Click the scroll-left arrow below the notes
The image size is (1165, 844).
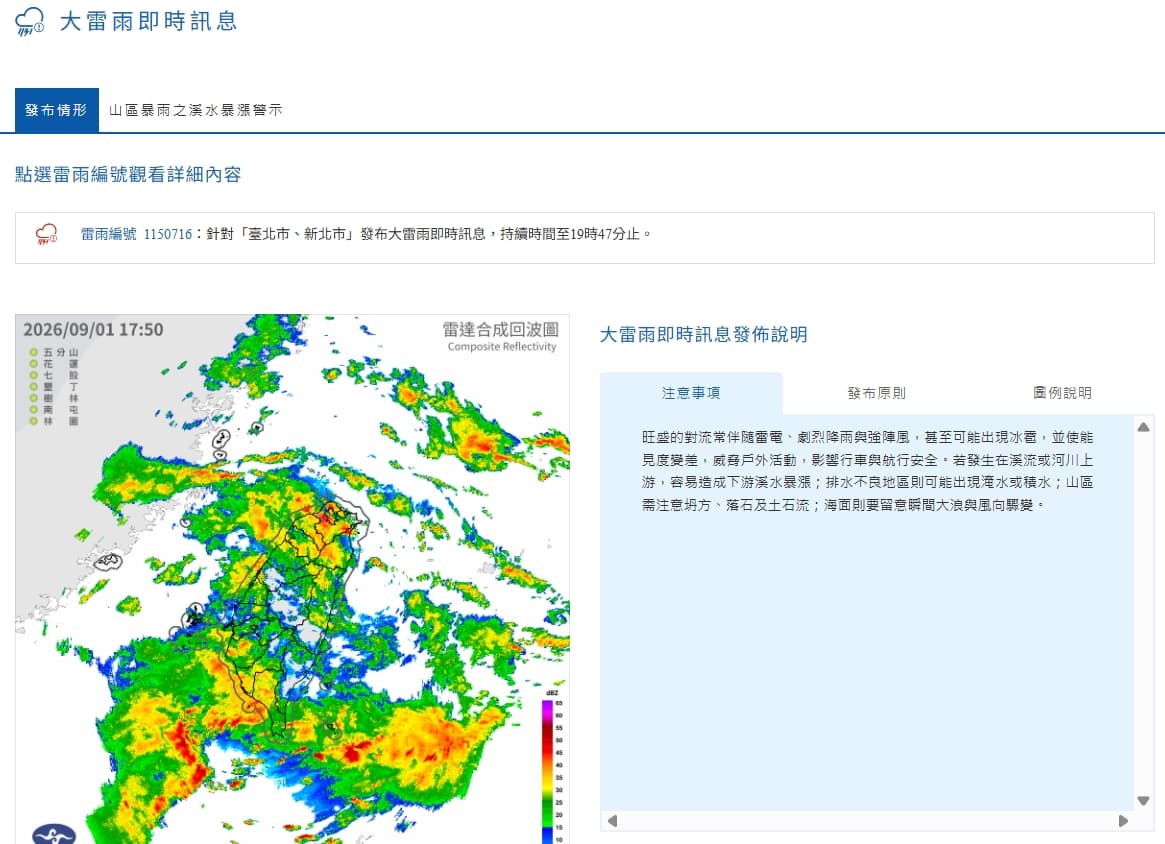click(612, 821)
